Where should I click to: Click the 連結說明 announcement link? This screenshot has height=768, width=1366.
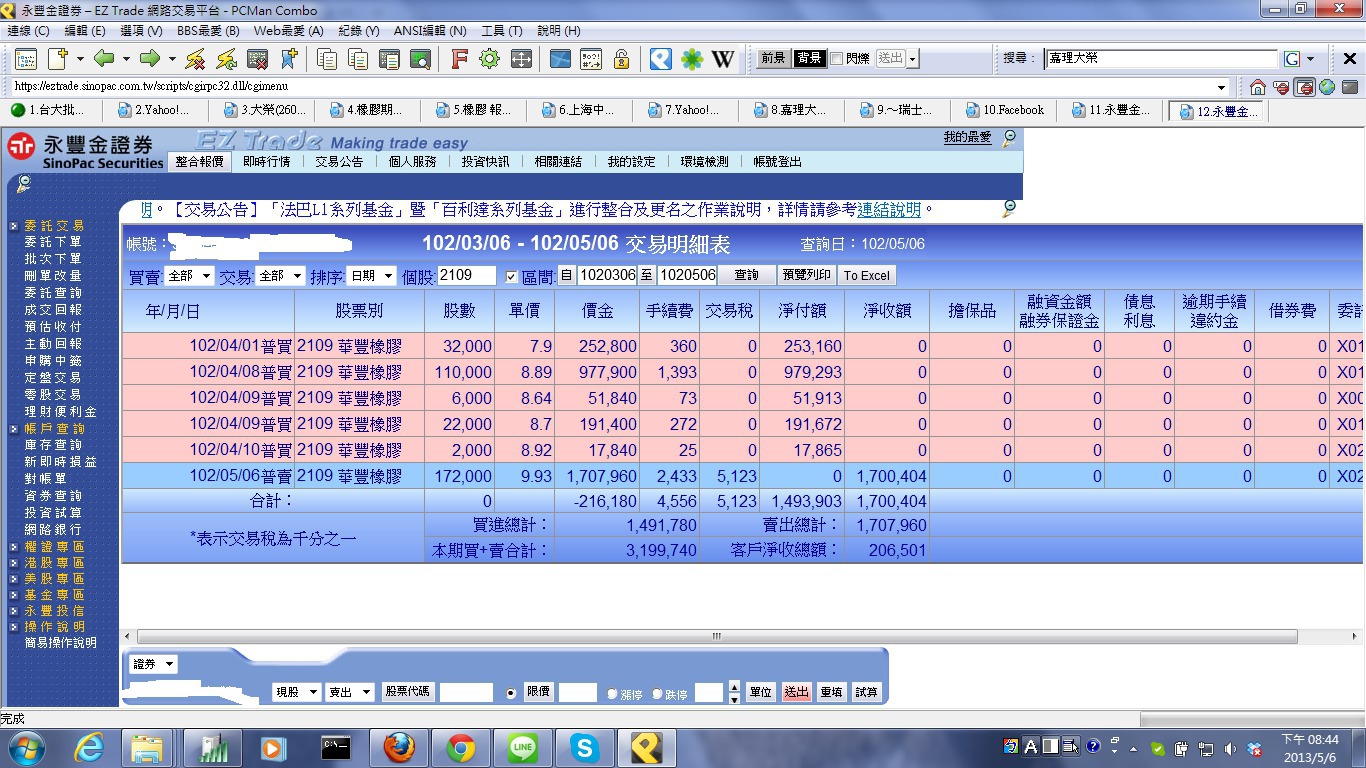(x=889, y=210)
